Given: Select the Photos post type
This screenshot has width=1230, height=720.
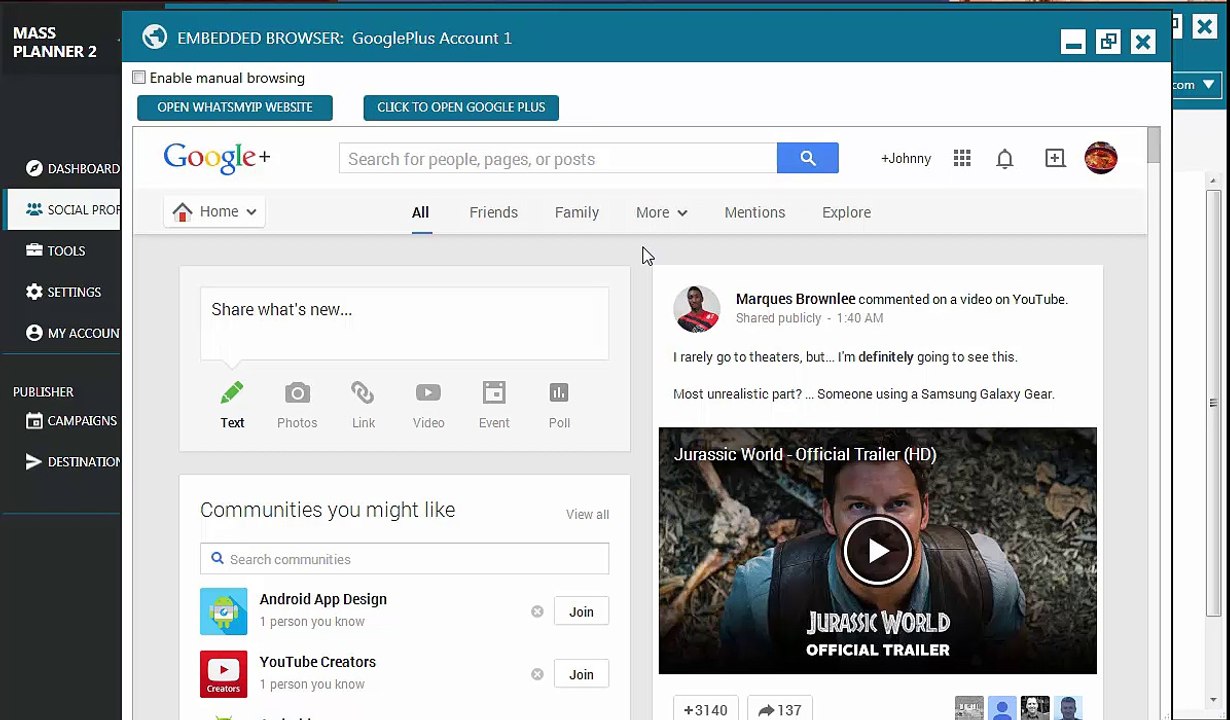Looking at the screenshot, I should pos(297,405).
